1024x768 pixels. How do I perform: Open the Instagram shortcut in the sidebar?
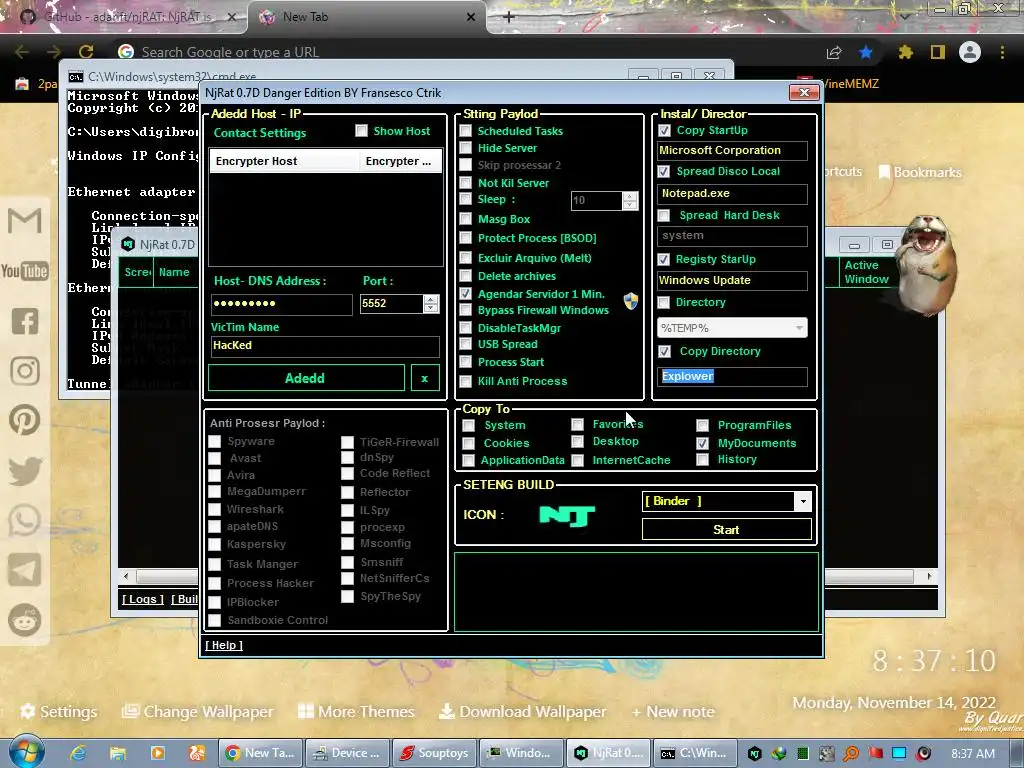[25, 371]
